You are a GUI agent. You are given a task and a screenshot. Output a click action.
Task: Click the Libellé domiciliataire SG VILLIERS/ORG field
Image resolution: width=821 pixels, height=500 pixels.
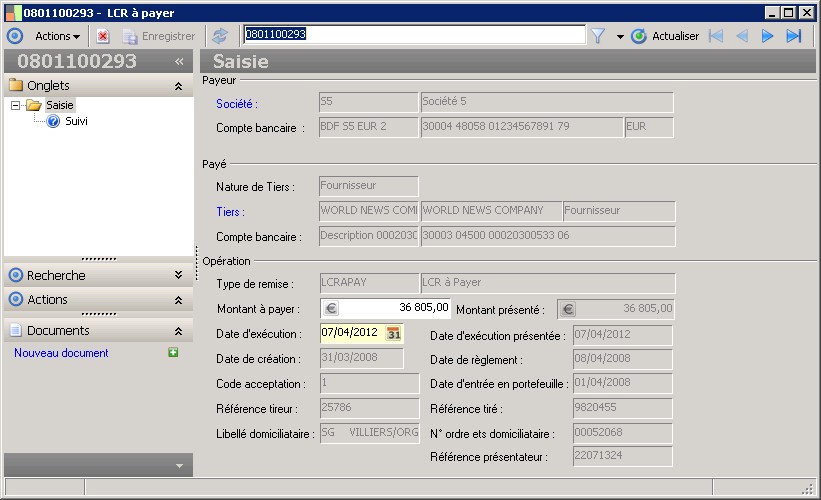pyautogui.click(x=370, y=433)
